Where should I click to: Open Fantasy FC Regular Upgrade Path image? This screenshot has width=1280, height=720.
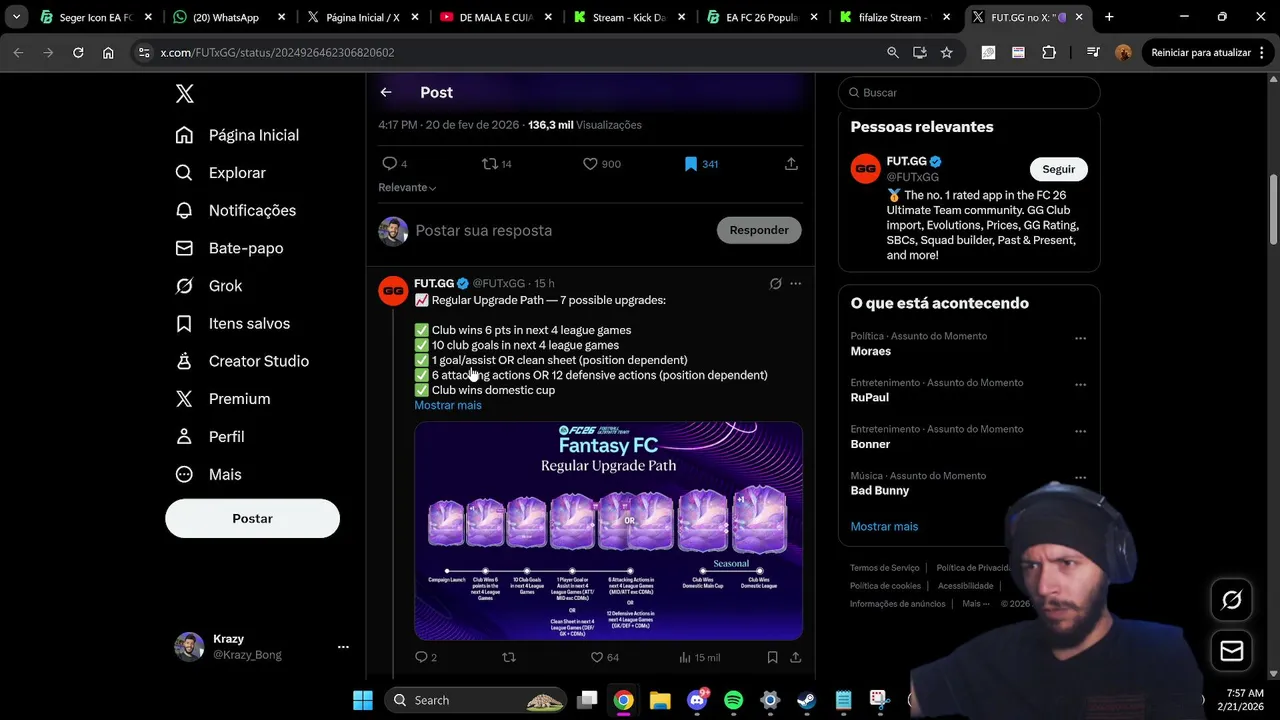click(x=608, y=531)
